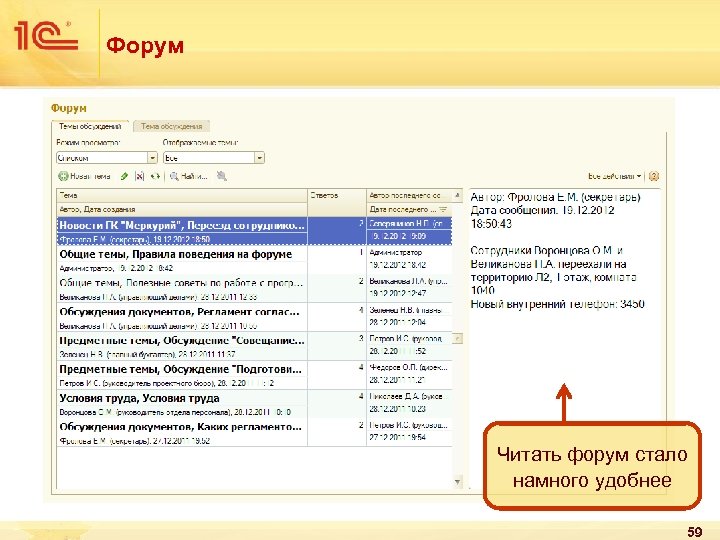This screenshot has height=540, width=720.
Task: Click the list scrollbar up arrow
Action: click(x=457, y=195)
